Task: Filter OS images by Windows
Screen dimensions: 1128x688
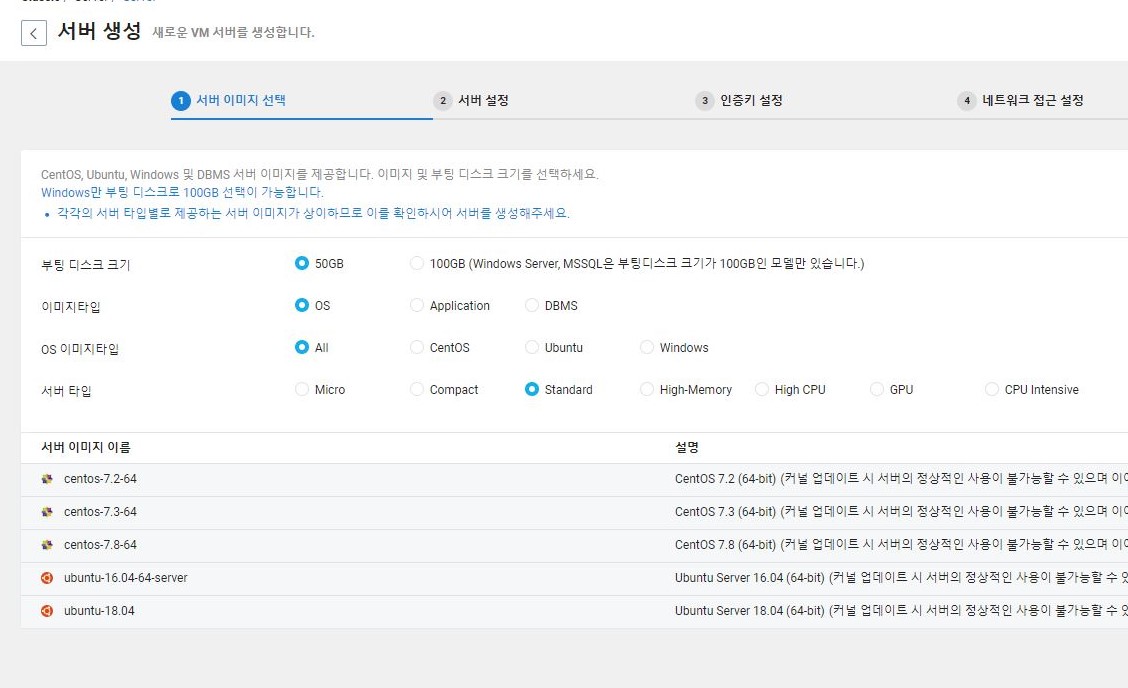Action: click(x=647, y=347)
